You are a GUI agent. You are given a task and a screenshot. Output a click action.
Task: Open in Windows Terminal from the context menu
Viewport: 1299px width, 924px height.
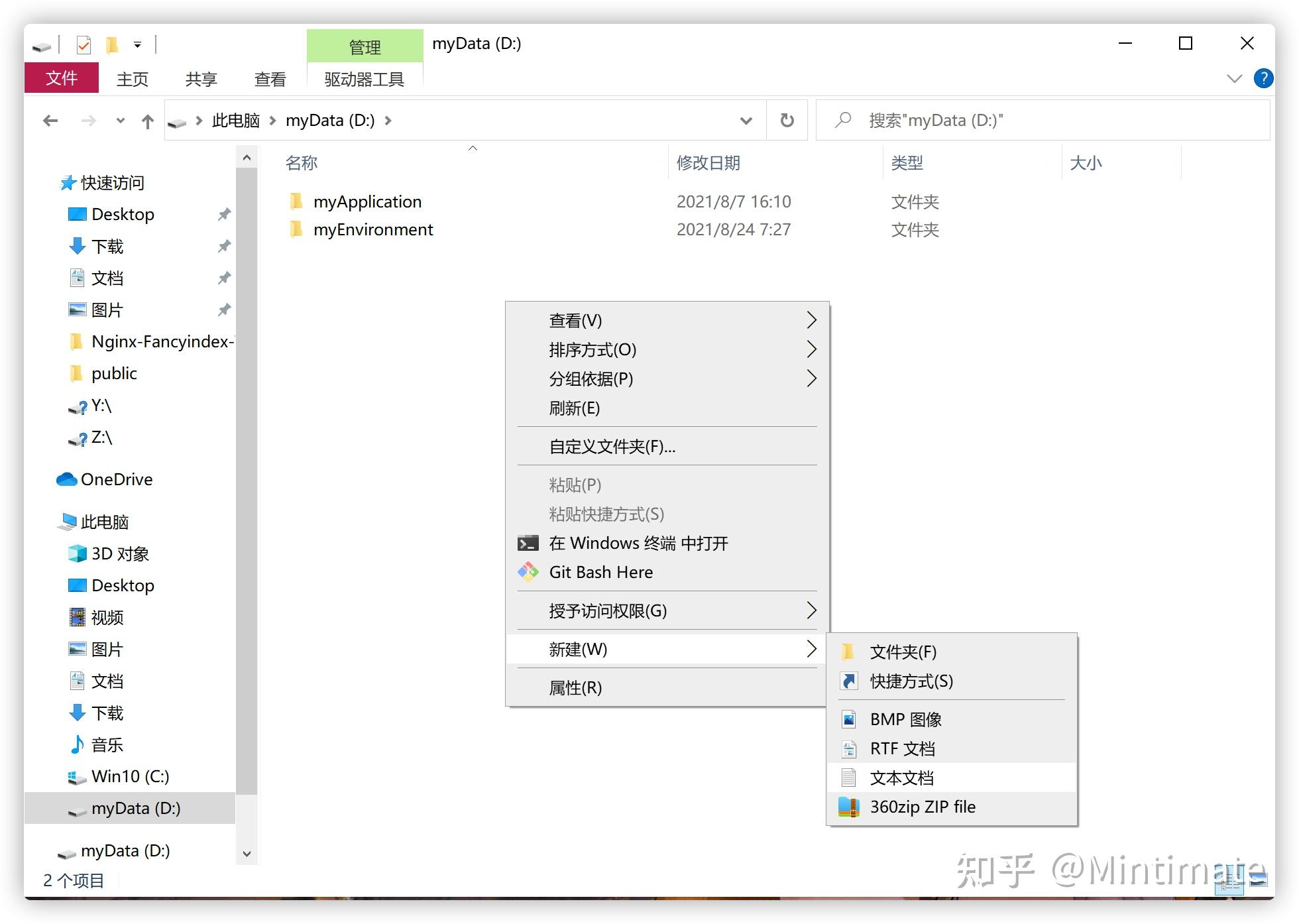[638, 544]
